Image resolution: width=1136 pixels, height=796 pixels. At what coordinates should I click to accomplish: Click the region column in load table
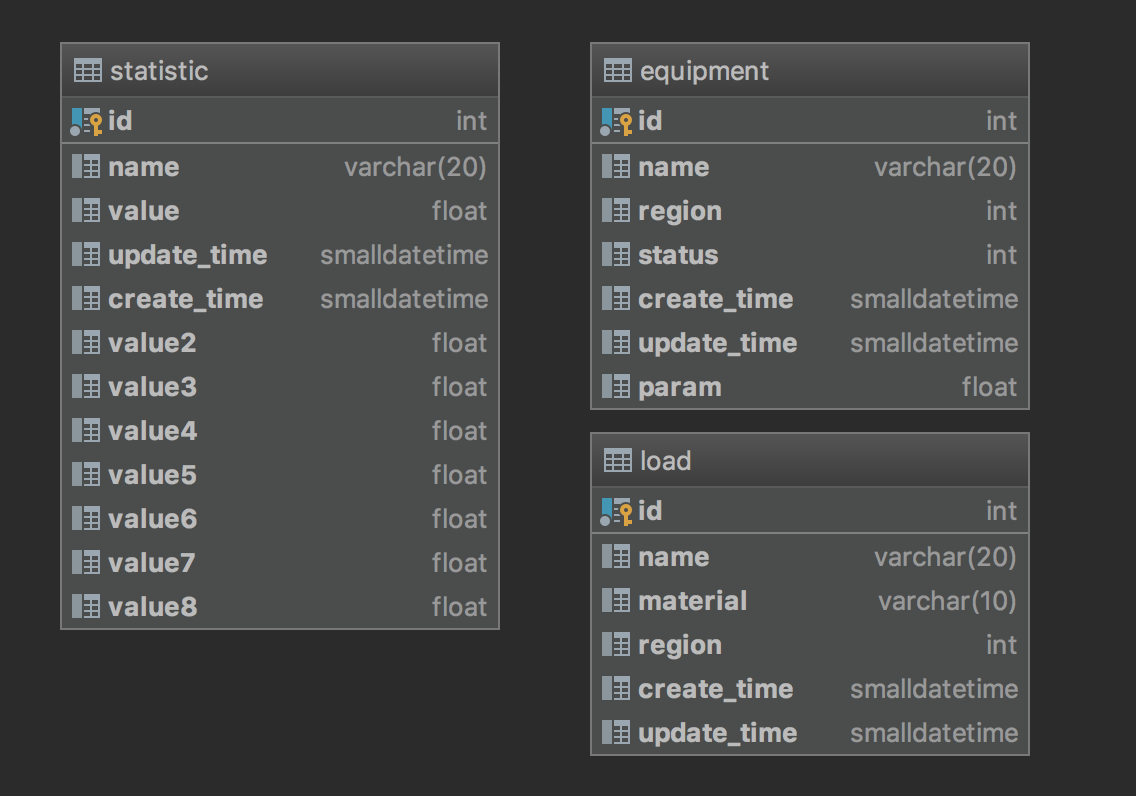coord(680,645)
